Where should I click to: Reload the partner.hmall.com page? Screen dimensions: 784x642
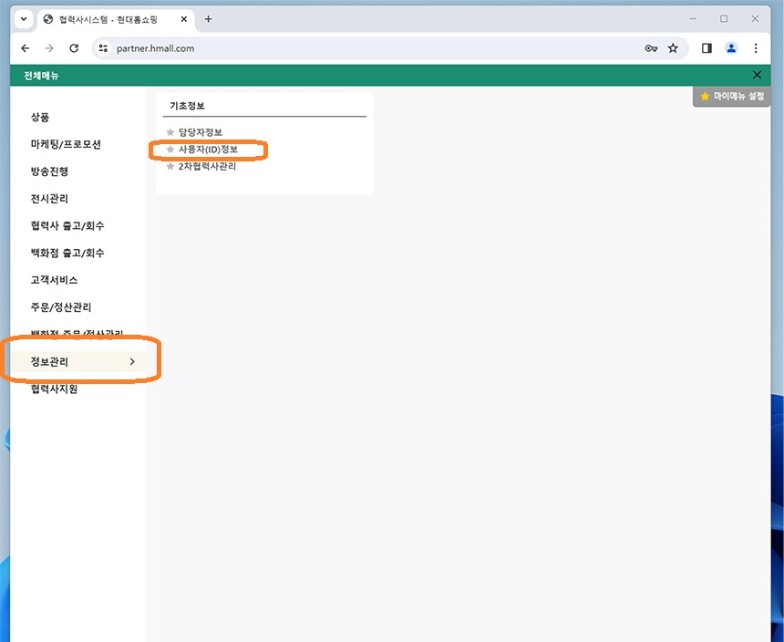click(74, 48)
